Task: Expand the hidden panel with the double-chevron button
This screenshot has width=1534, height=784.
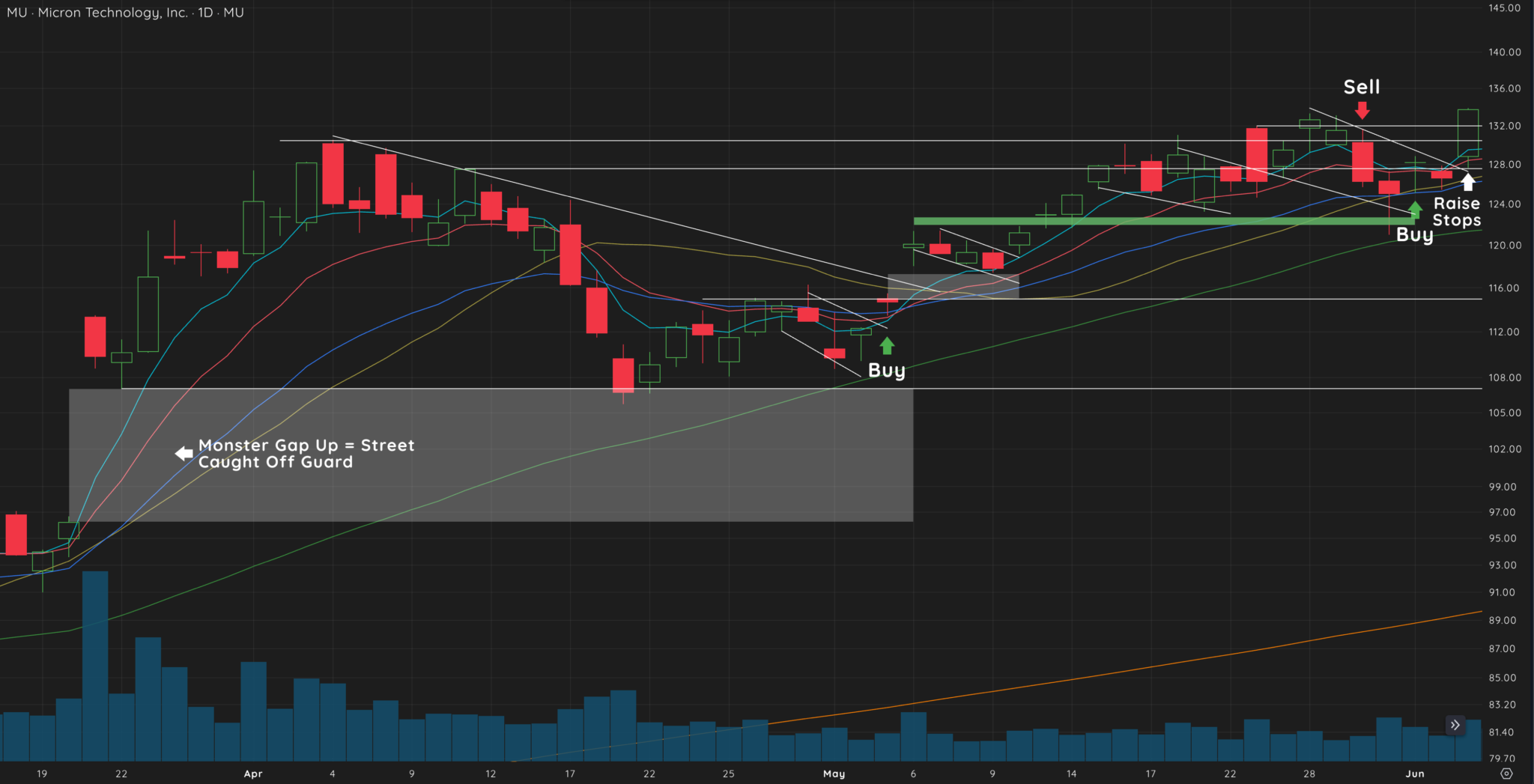Action: coord(1454,726)
